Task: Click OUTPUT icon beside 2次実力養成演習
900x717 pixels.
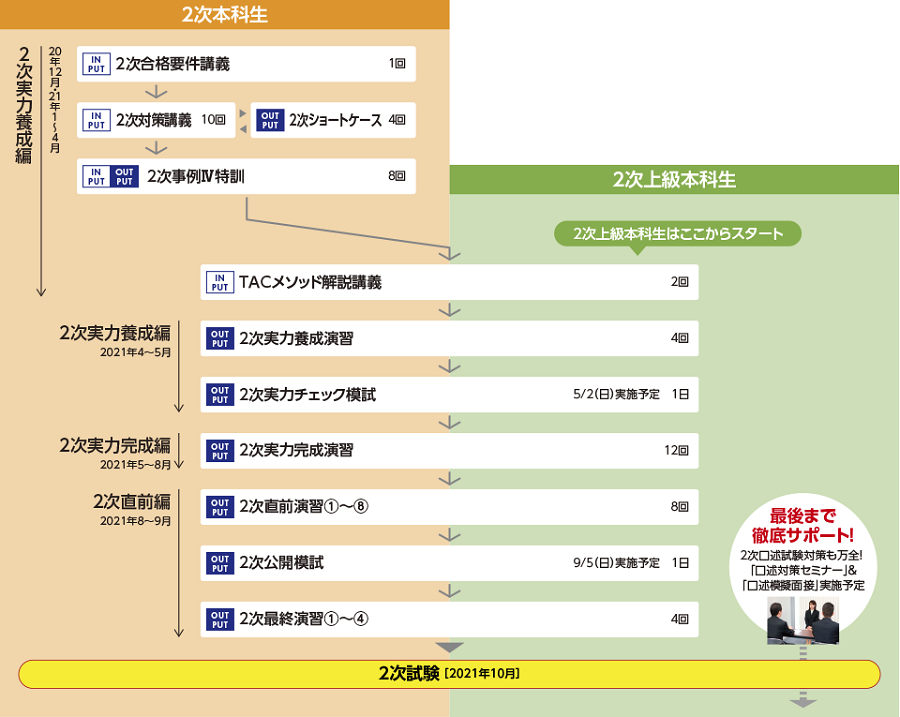Action: (x=219, y=338)
